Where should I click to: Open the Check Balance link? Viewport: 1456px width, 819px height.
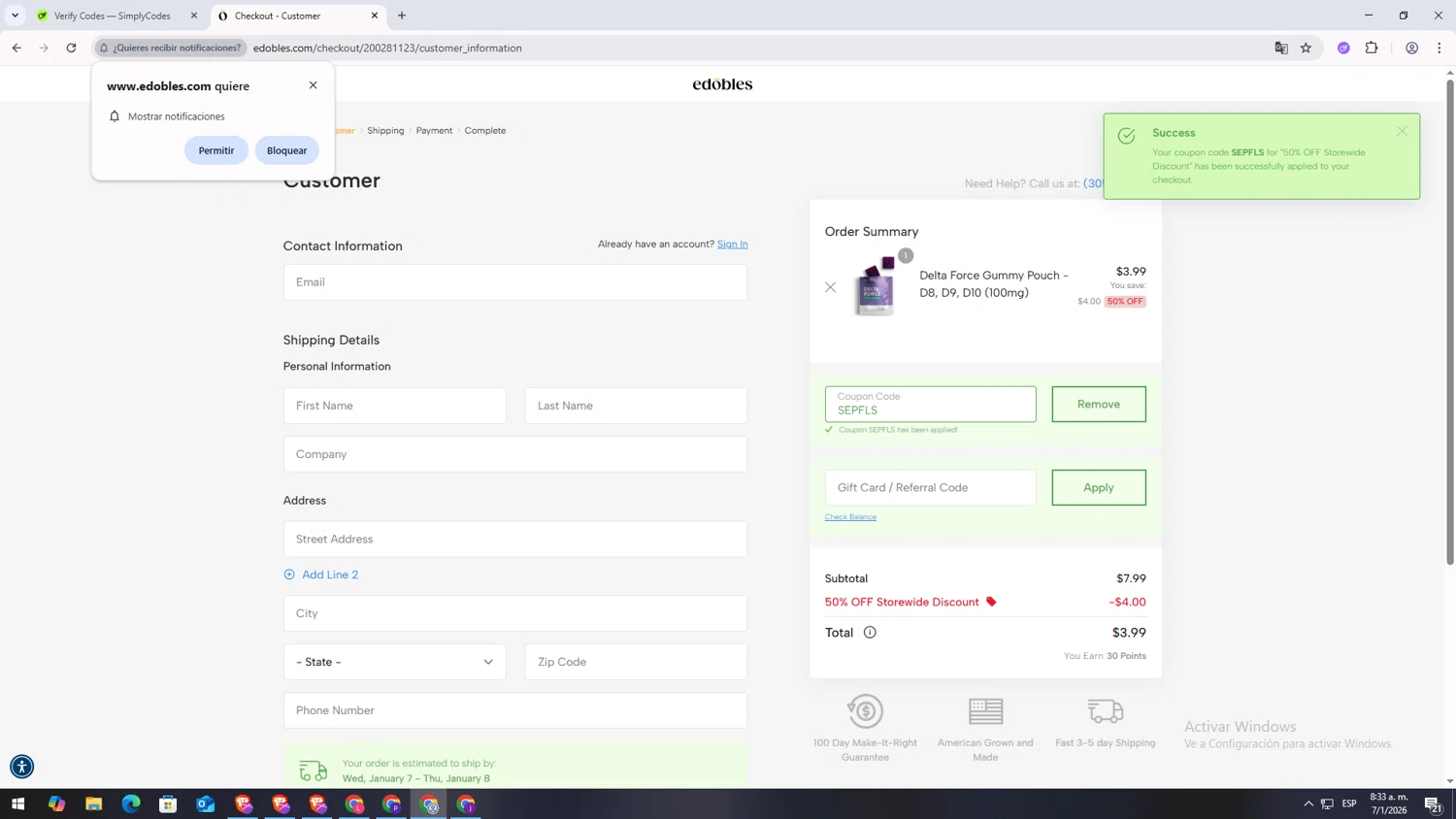pos(850,517)
